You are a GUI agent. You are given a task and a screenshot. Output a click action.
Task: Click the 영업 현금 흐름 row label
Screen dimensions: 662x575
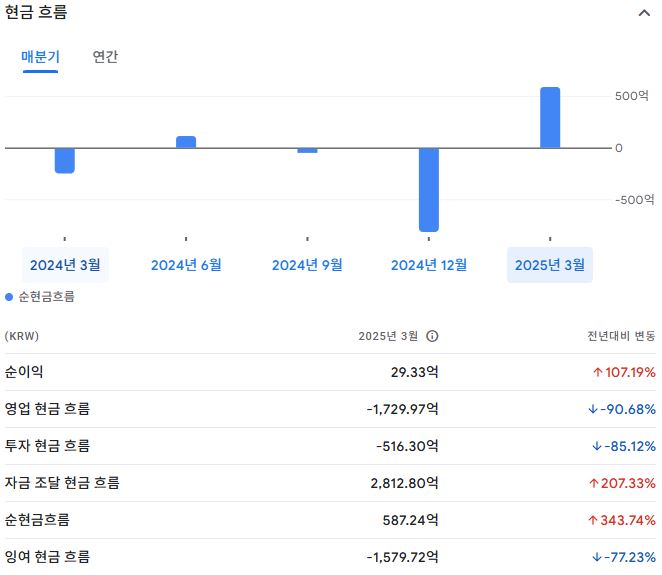click(47, 409)
